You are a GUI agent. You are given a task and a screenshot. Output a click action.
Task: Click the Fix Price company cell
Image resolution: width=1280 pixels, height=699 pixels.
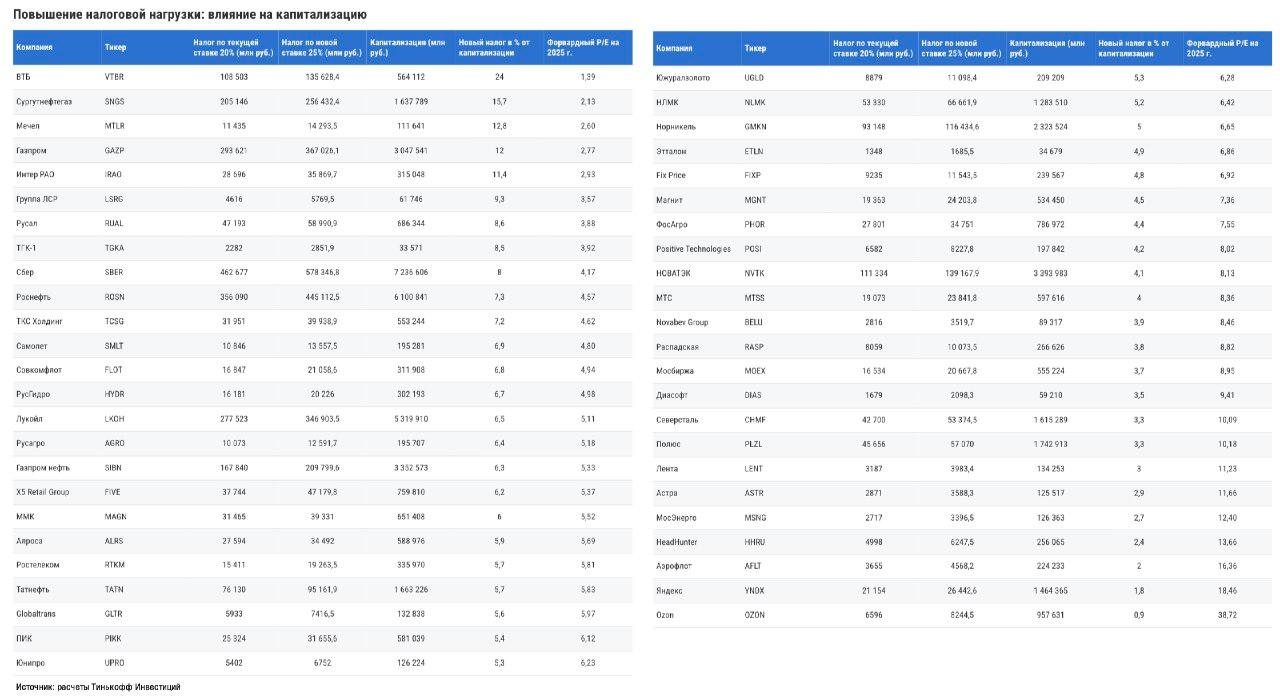pyautogui.click(x=671, y=175)
